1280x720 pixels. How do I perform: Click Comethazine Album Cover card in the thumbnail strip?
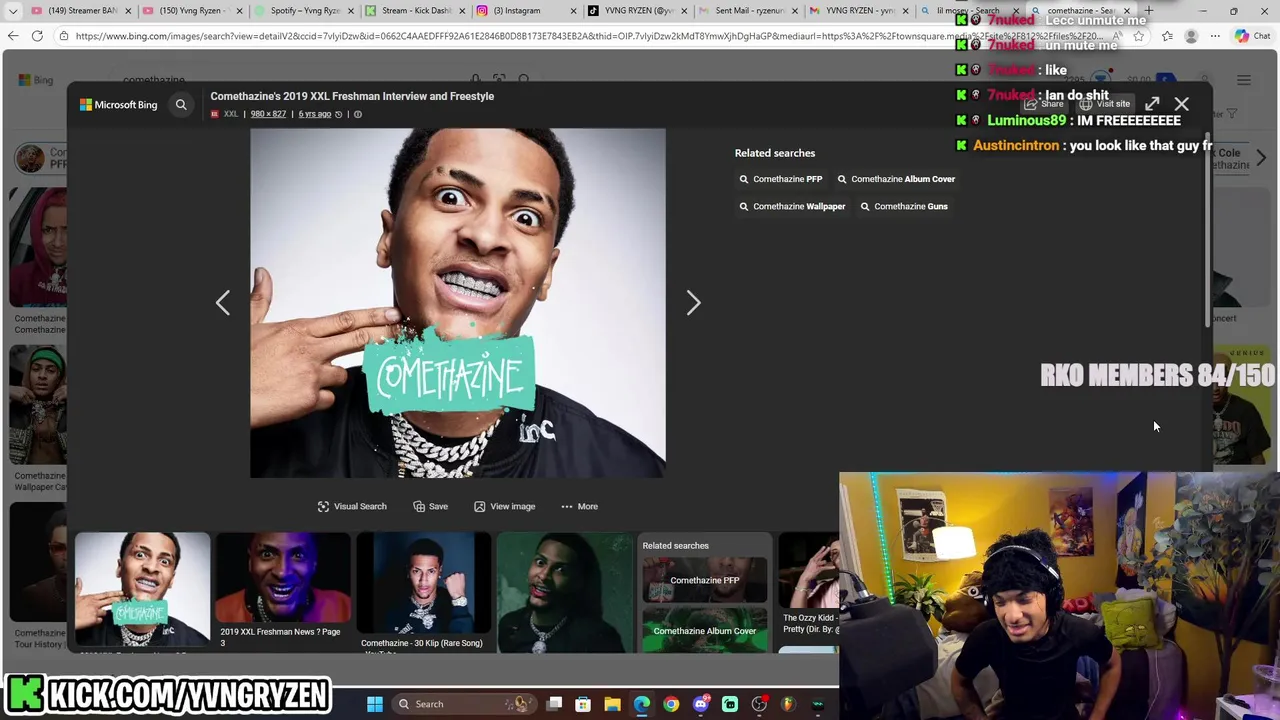705,630
